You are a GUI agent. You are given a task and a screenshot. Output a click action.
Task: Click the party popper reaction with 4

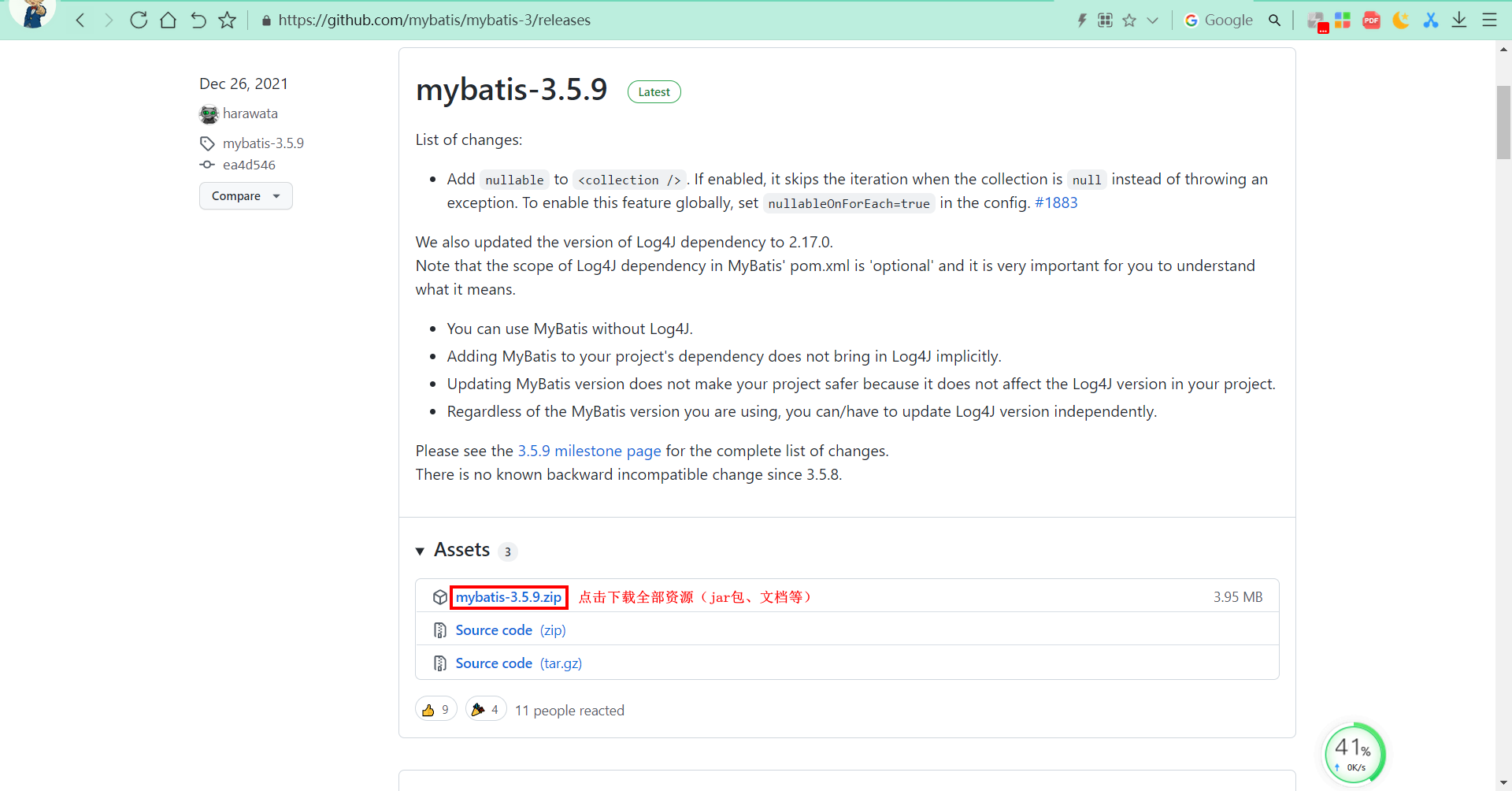point(486,710)
